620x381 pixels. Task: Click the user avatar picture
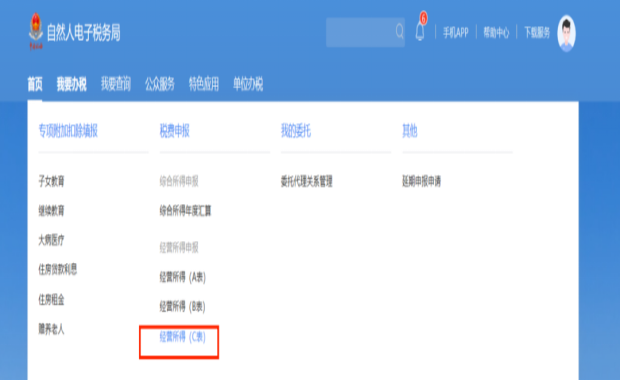pyautogui.click(x=566, y=33)
